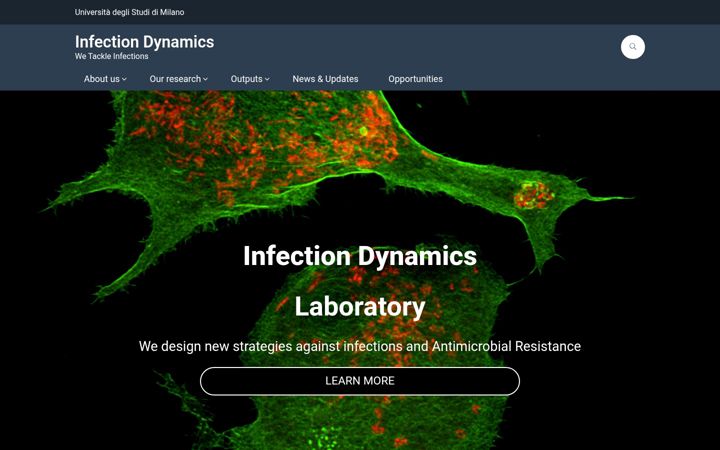Open the News & Updates menu item
This screenshot has height=450, width=720.
[x=325, y=79]
